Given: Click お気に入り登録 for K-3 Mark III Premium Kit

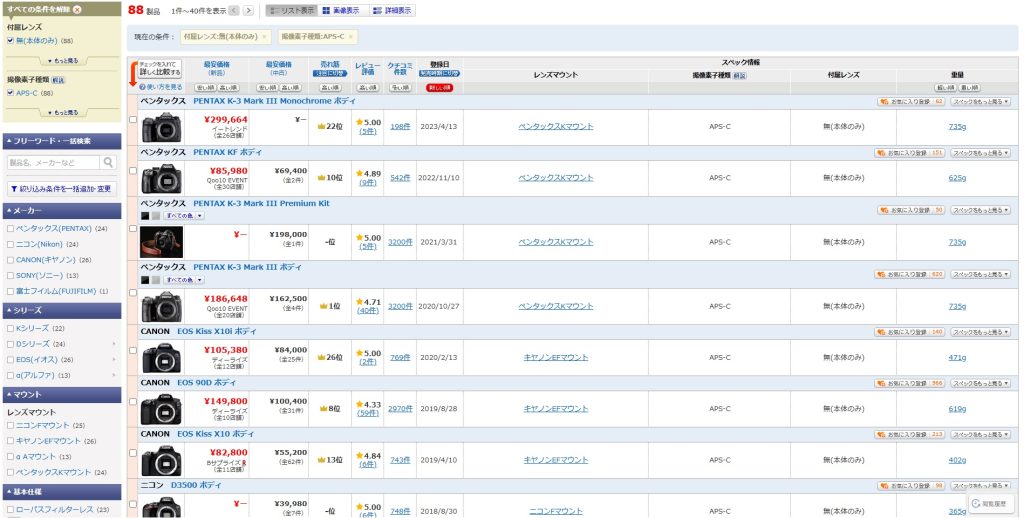Looking at the screenshot, I should (911, 210).
